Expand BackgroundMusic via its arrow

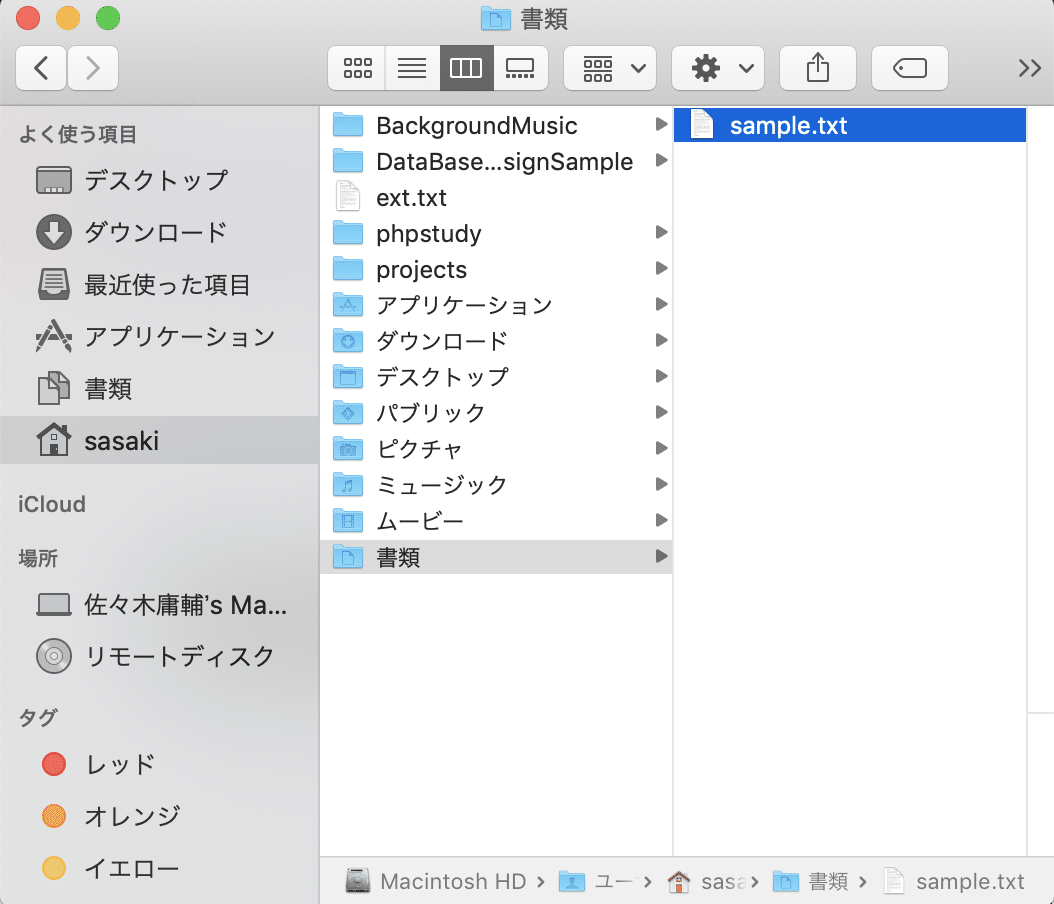point(661,124)
